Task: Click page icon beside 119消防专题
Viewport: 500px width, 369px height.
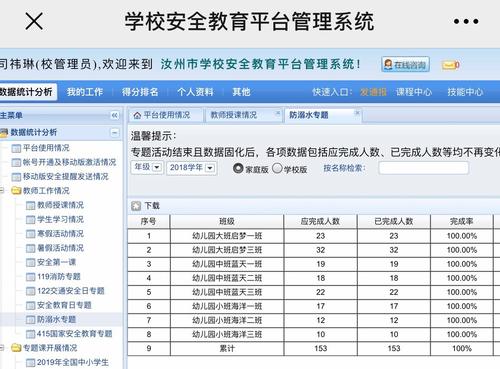Action: 30,277
